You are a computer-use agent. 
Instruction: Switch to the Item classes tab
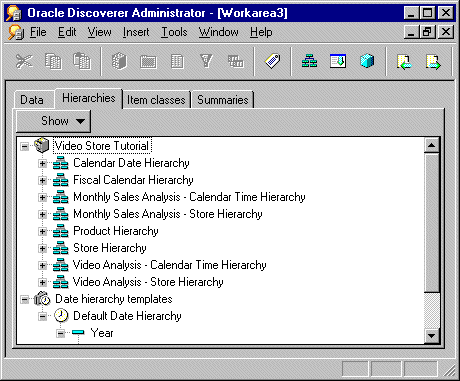[x=156, y=100]
